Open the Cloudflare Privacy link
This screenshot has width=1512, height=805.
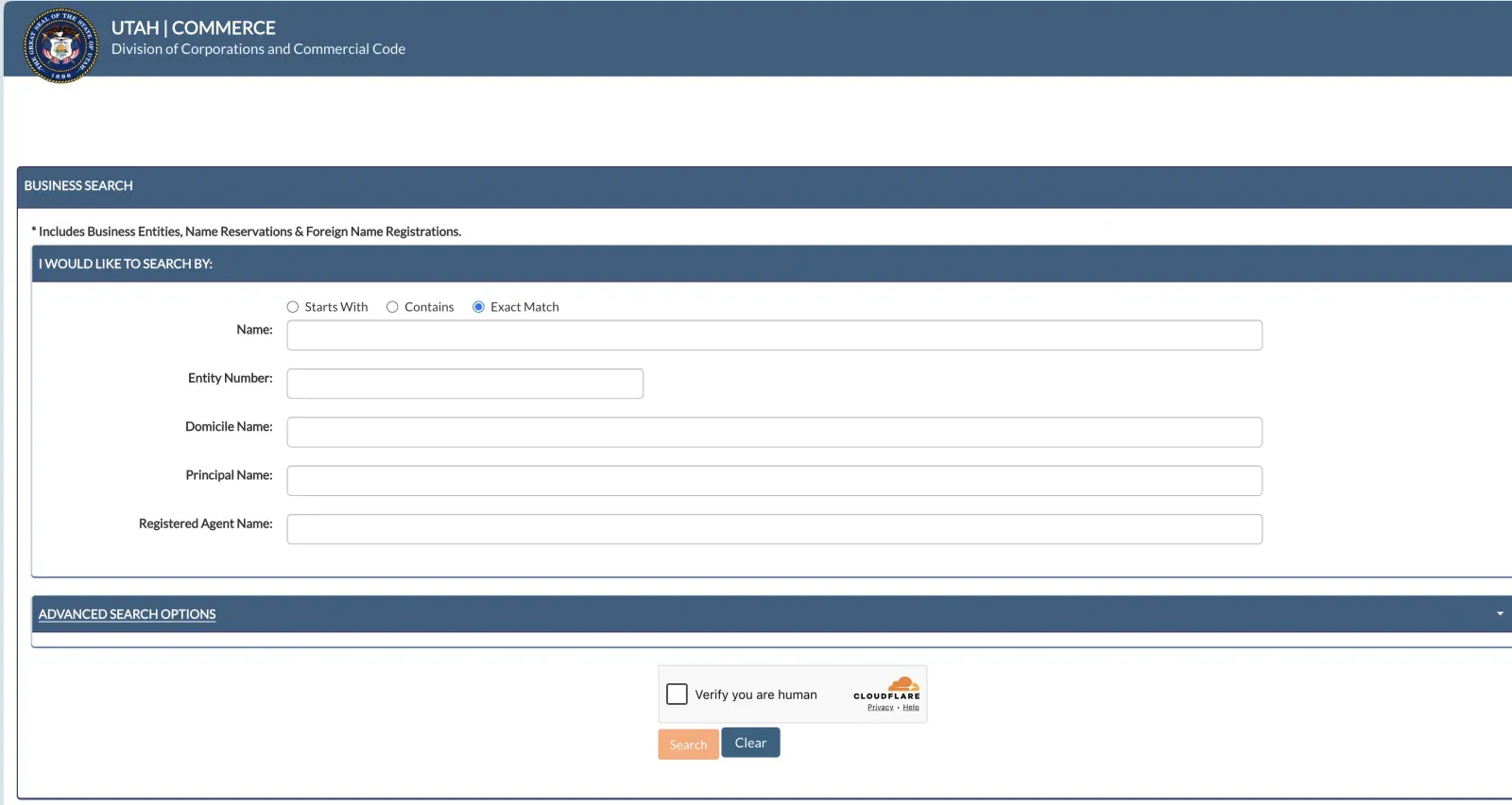(880, 708)
